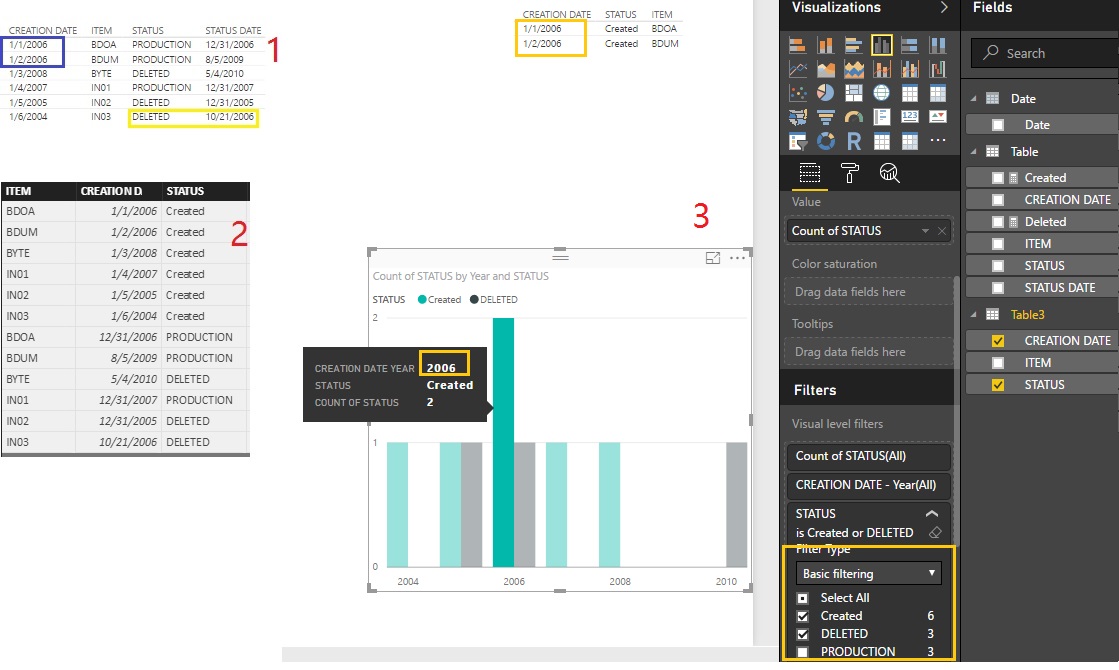This screenshot has width=1119, height=670.
Task: Click the Tooltips drop well
Action: (x=869, y=352)
